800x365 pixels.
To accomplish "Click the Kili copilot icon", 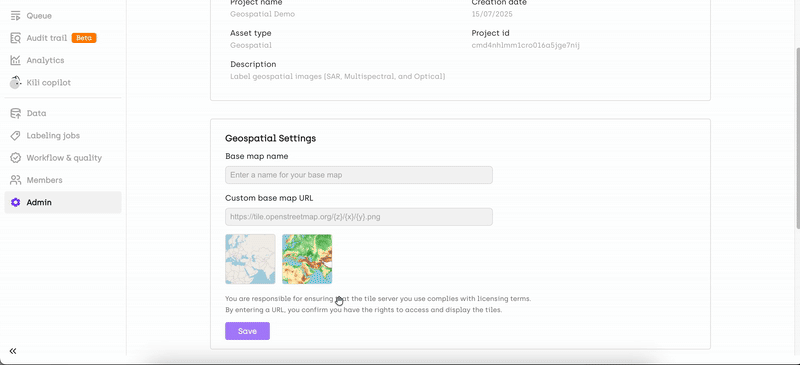I will coord(15,82).
